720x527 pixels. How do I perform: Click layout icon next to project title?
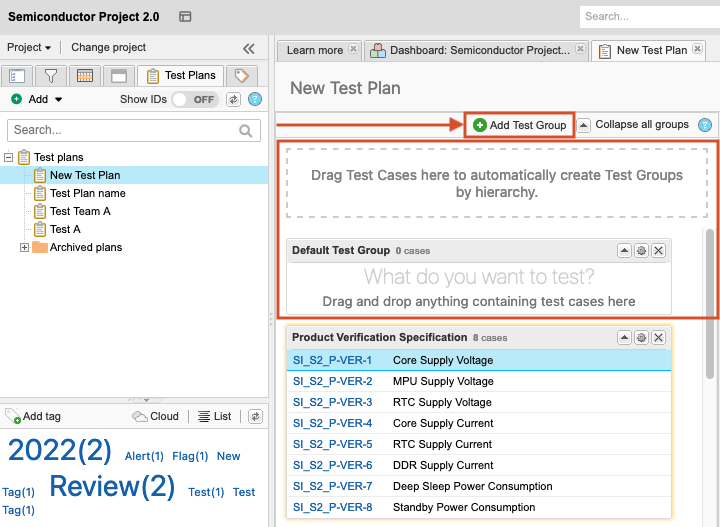click(185, 17)
